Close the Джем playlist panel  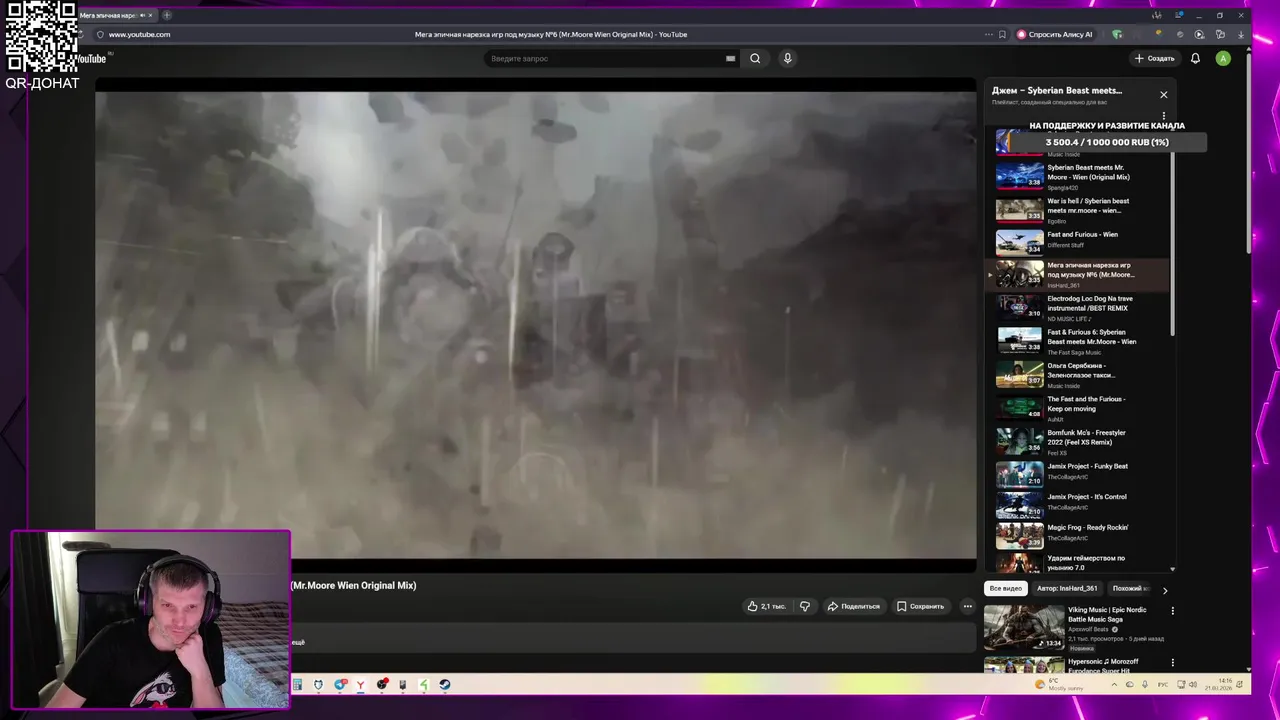1163,94
